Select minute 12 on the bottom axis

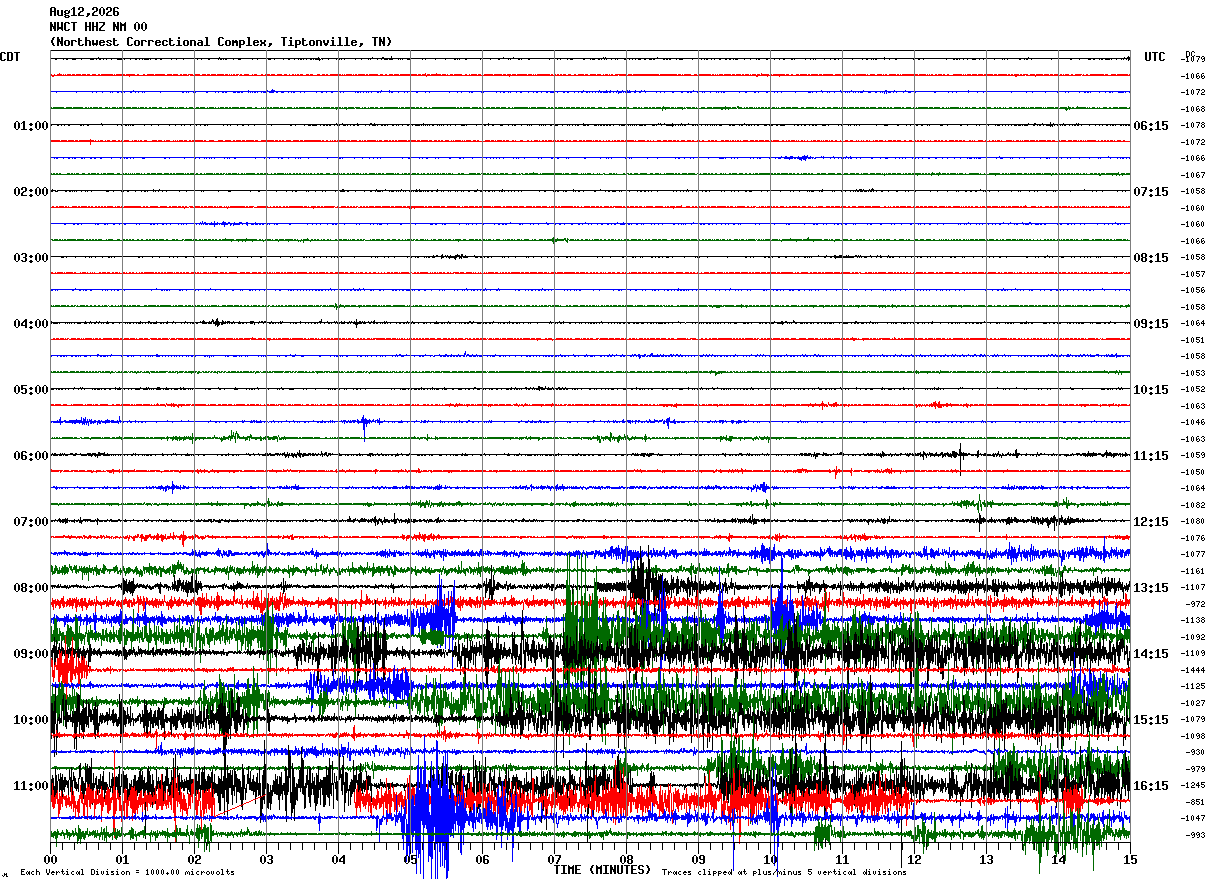[914, 860]
